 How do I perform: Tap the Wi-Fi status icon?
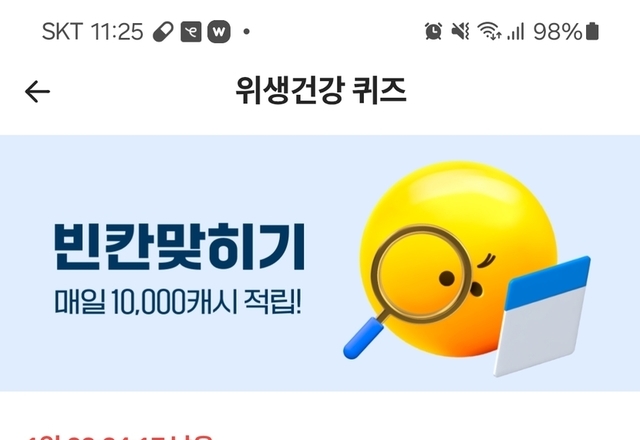coord(489,31)
